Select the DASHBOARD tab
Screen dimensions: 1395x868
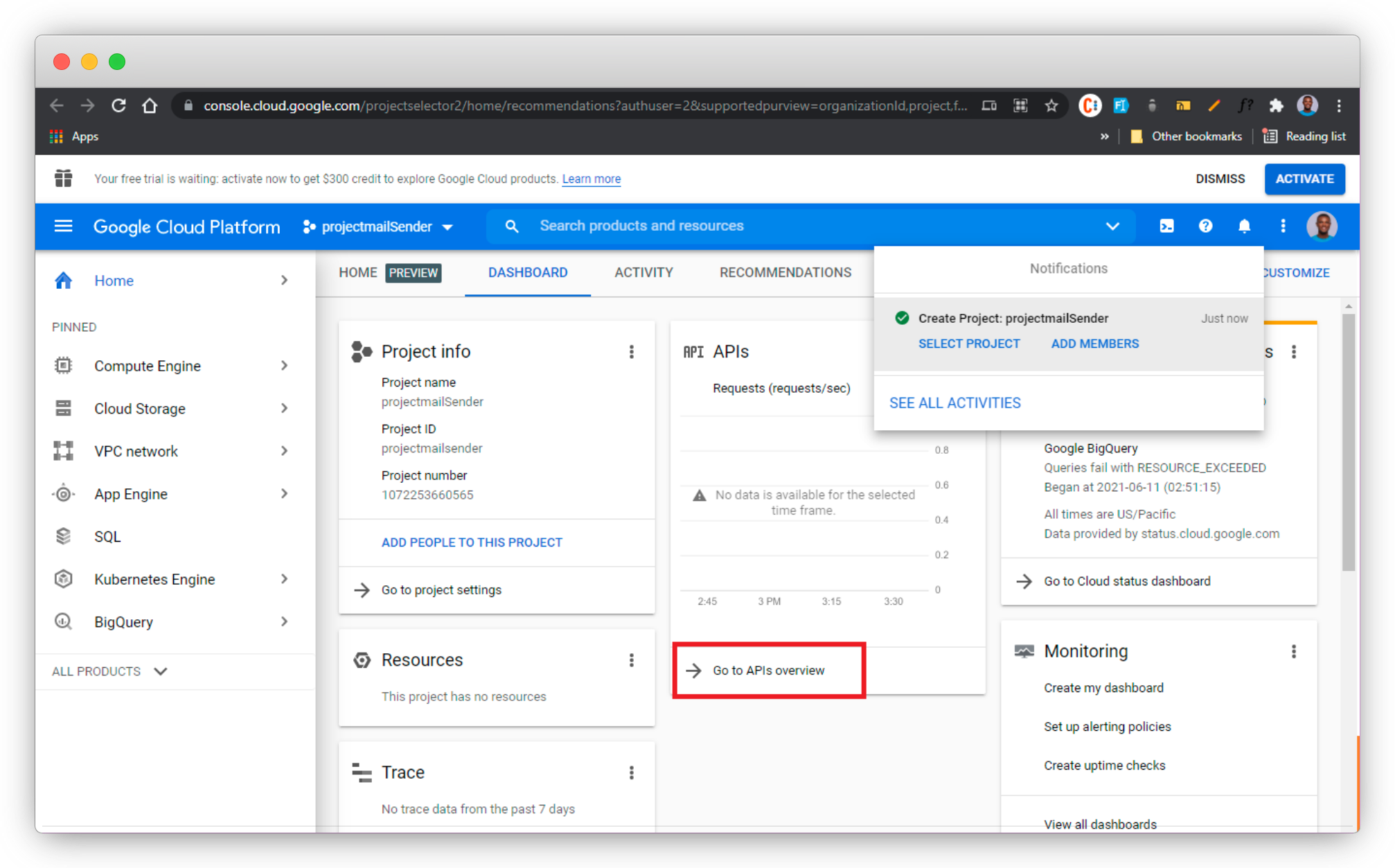tap(528, 273)
